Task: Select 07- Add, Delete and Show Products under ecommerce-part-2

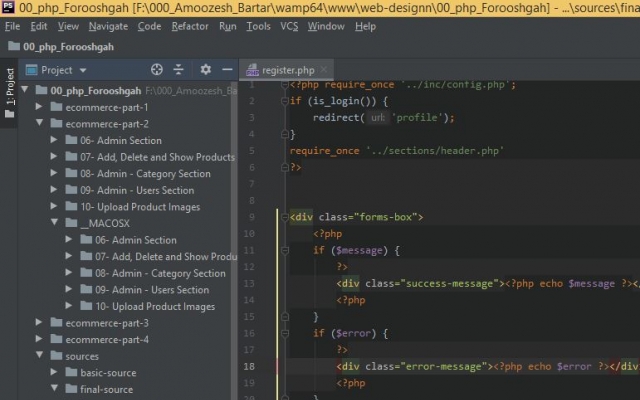Action: coord(158,157)
